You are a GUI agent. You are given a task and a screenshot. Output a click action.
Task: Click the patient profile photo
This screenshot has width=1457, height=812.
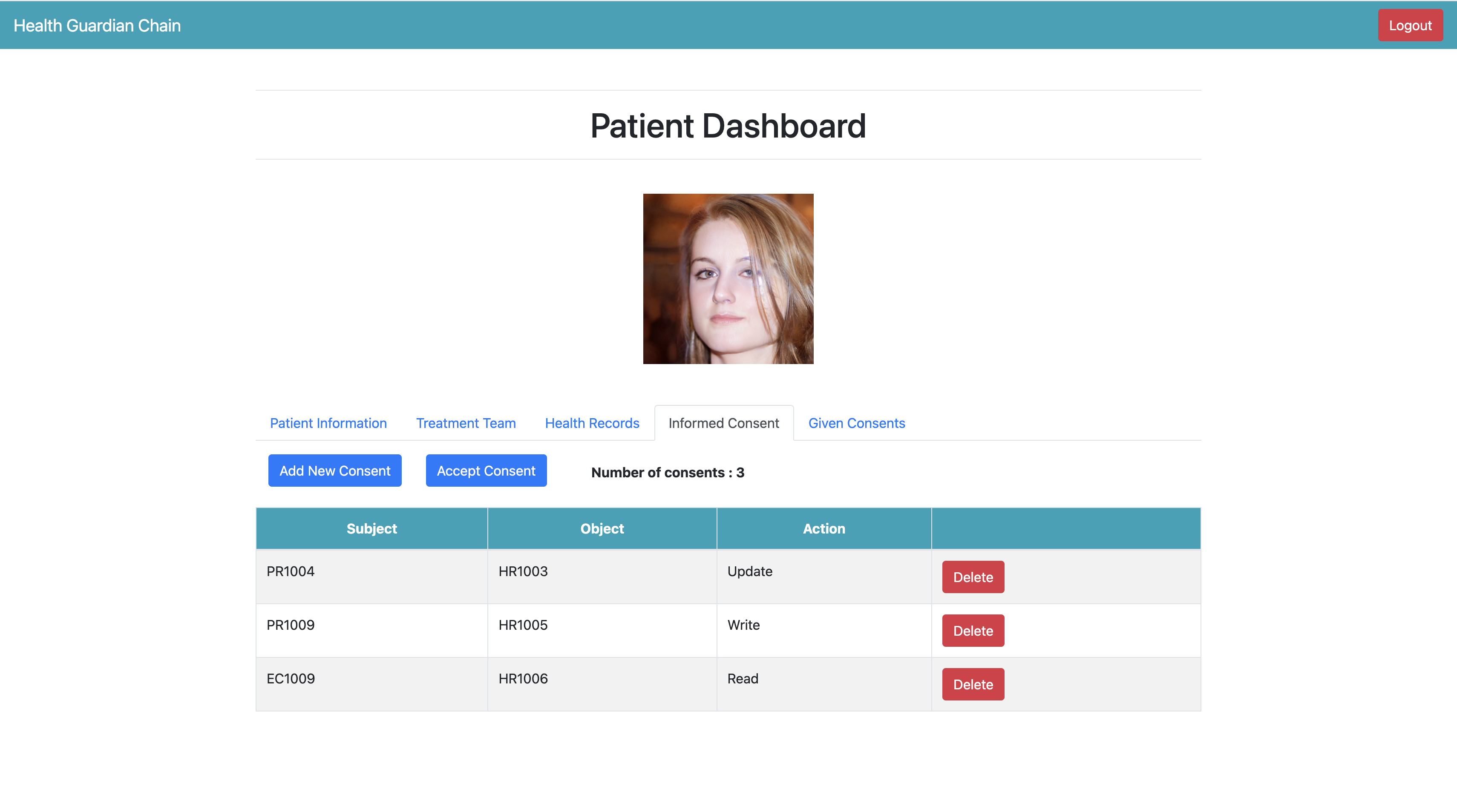pyautogui.click(x=728, y=279)
